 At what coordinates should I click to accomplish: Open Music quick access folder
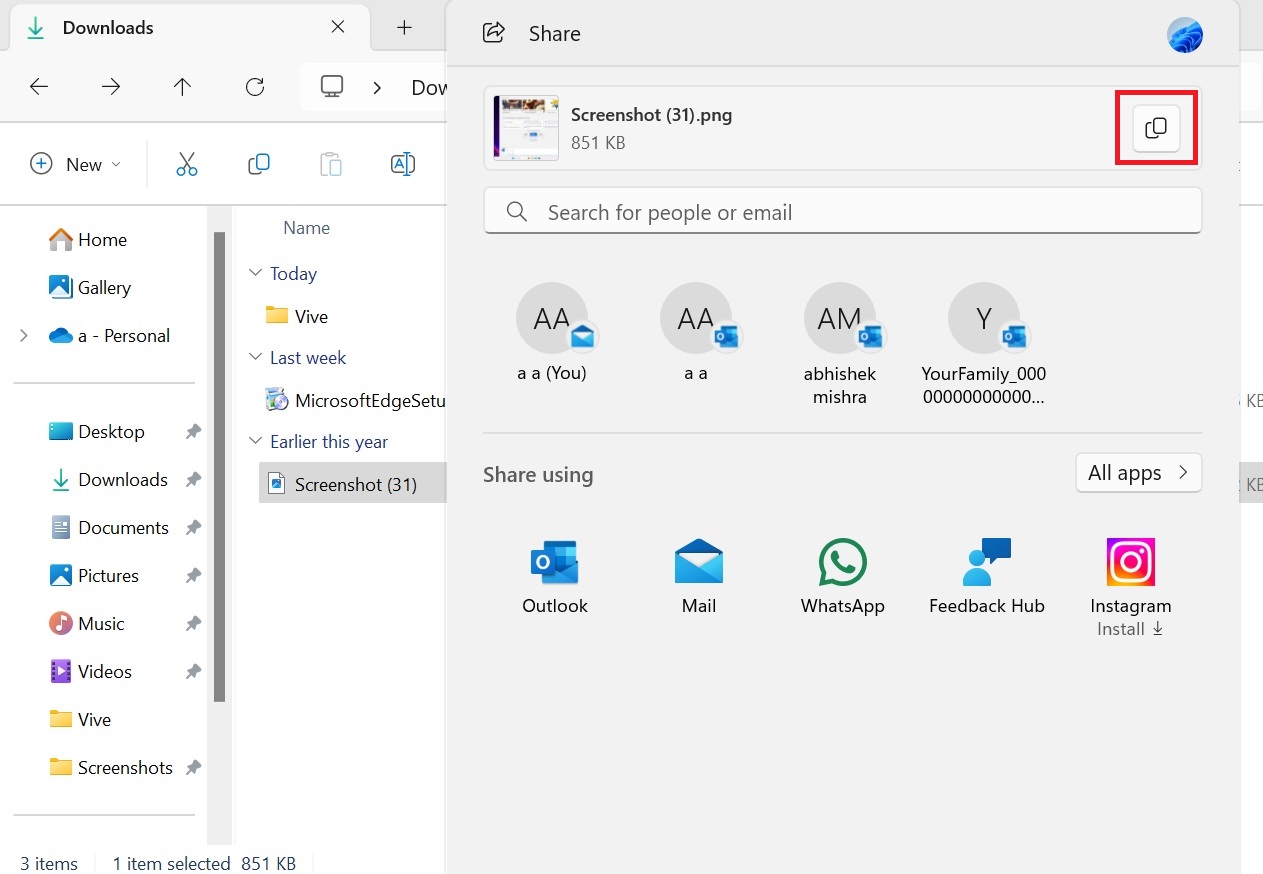[87, 624]
